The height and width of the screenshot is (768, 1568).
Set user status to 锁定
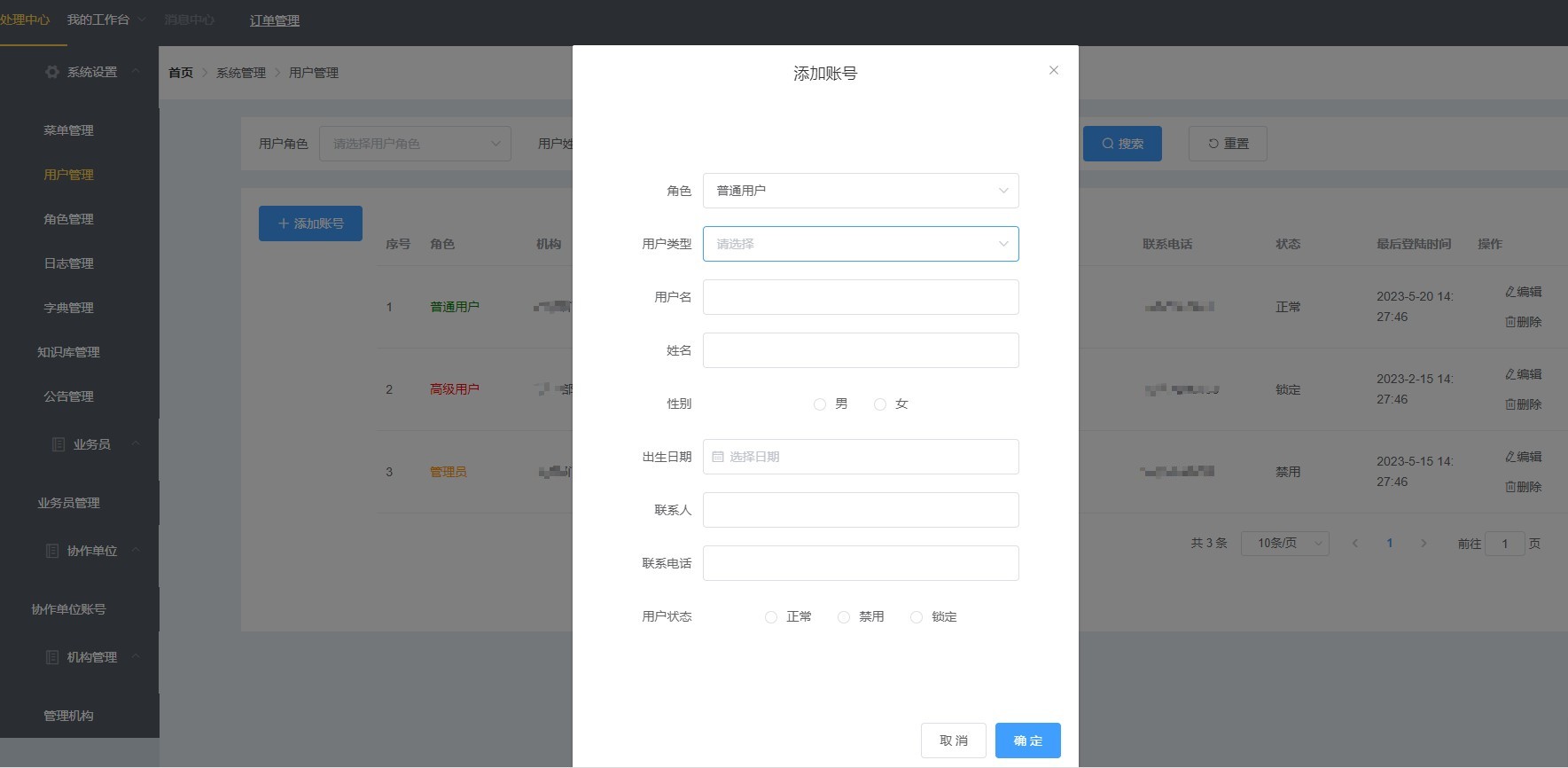917,617
